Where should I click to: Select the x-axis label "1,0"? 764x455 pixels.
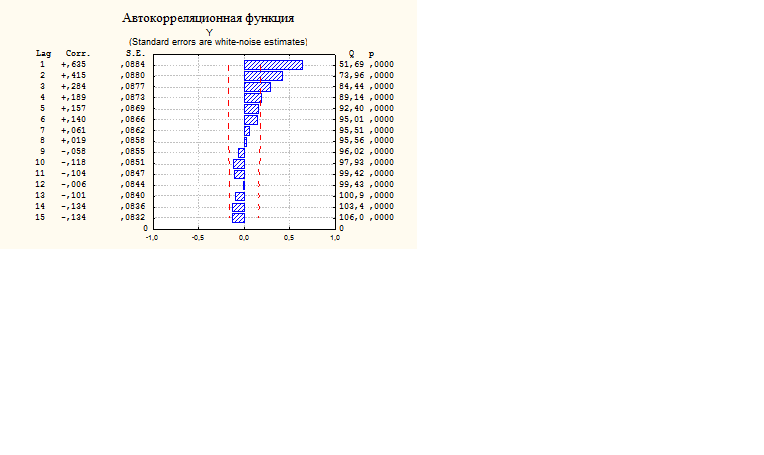click(335, 238)
